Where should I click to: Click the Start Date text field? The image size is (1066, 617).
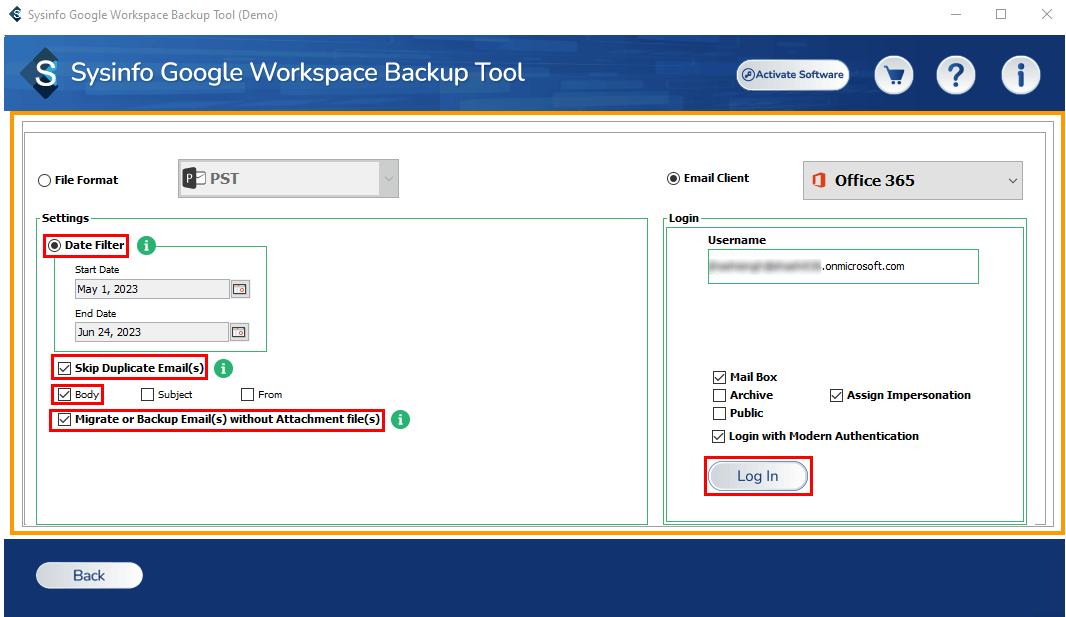click(152, 289)
